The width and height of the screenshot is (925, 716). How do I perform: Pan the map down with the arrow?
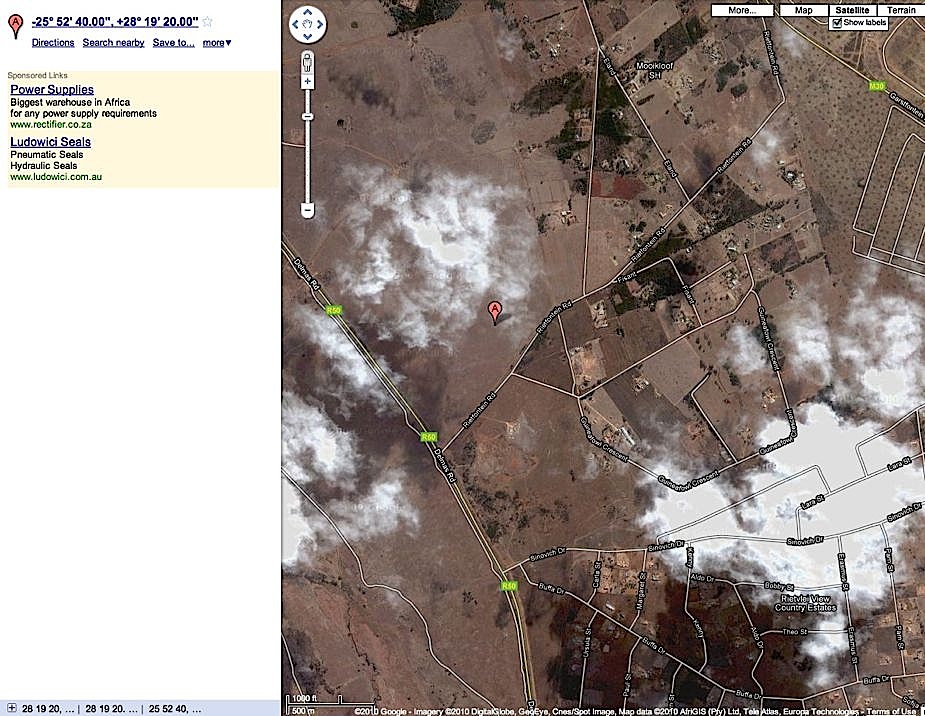click(308, 35)
